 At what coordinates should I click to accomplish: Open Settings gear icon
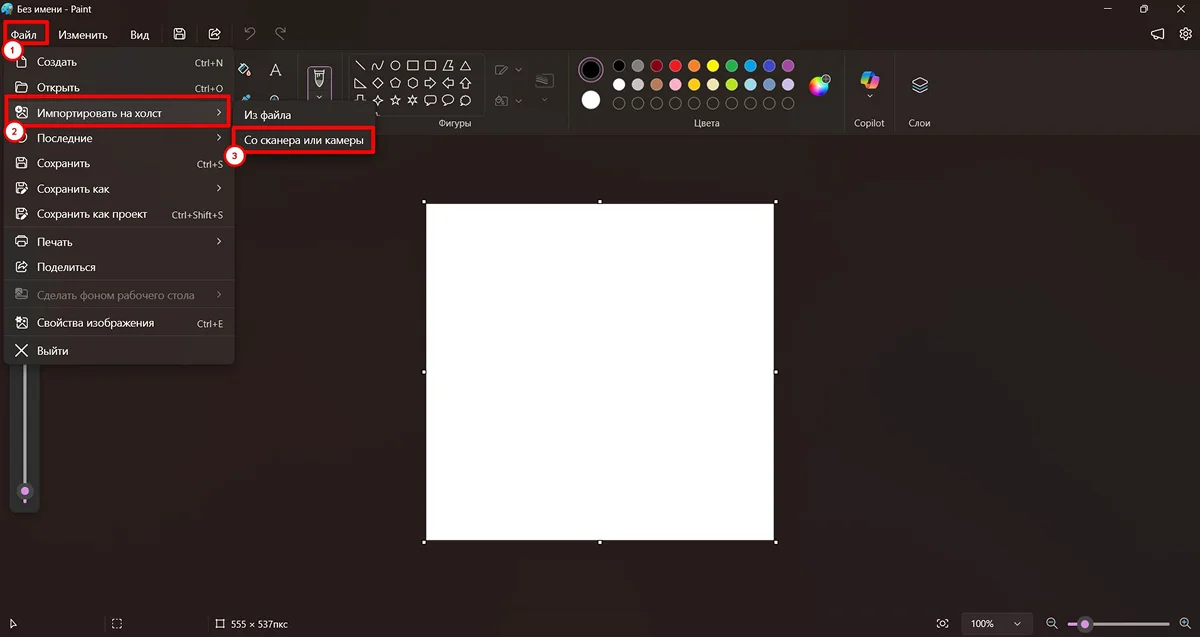(1186, 34)
